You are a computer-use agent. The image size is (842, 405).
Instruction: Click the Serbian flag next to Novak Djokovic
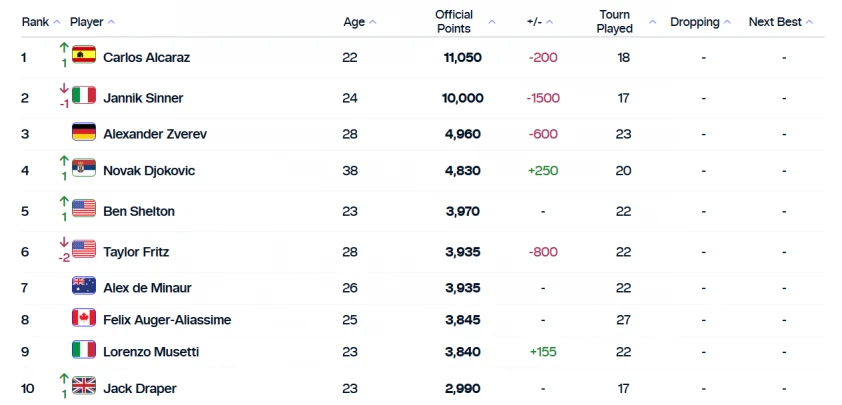coord(84,170)
